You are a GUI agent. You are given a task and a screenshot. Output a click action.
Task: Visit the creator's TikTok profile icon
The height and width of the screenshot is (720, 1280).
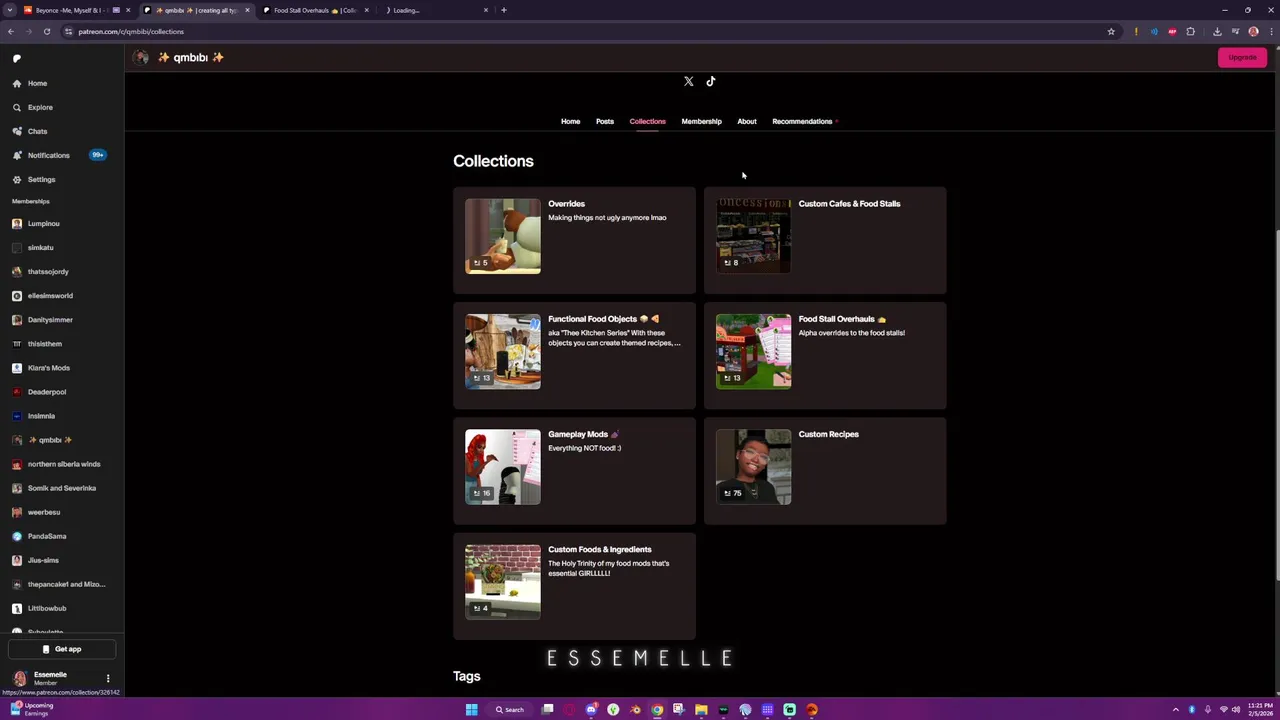click(711, 81)
